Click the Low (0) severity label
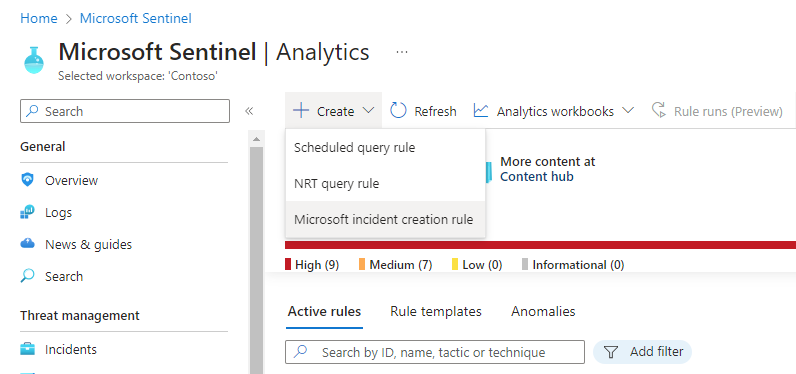This screenshot has width=796, height=374. click(482, 265)
